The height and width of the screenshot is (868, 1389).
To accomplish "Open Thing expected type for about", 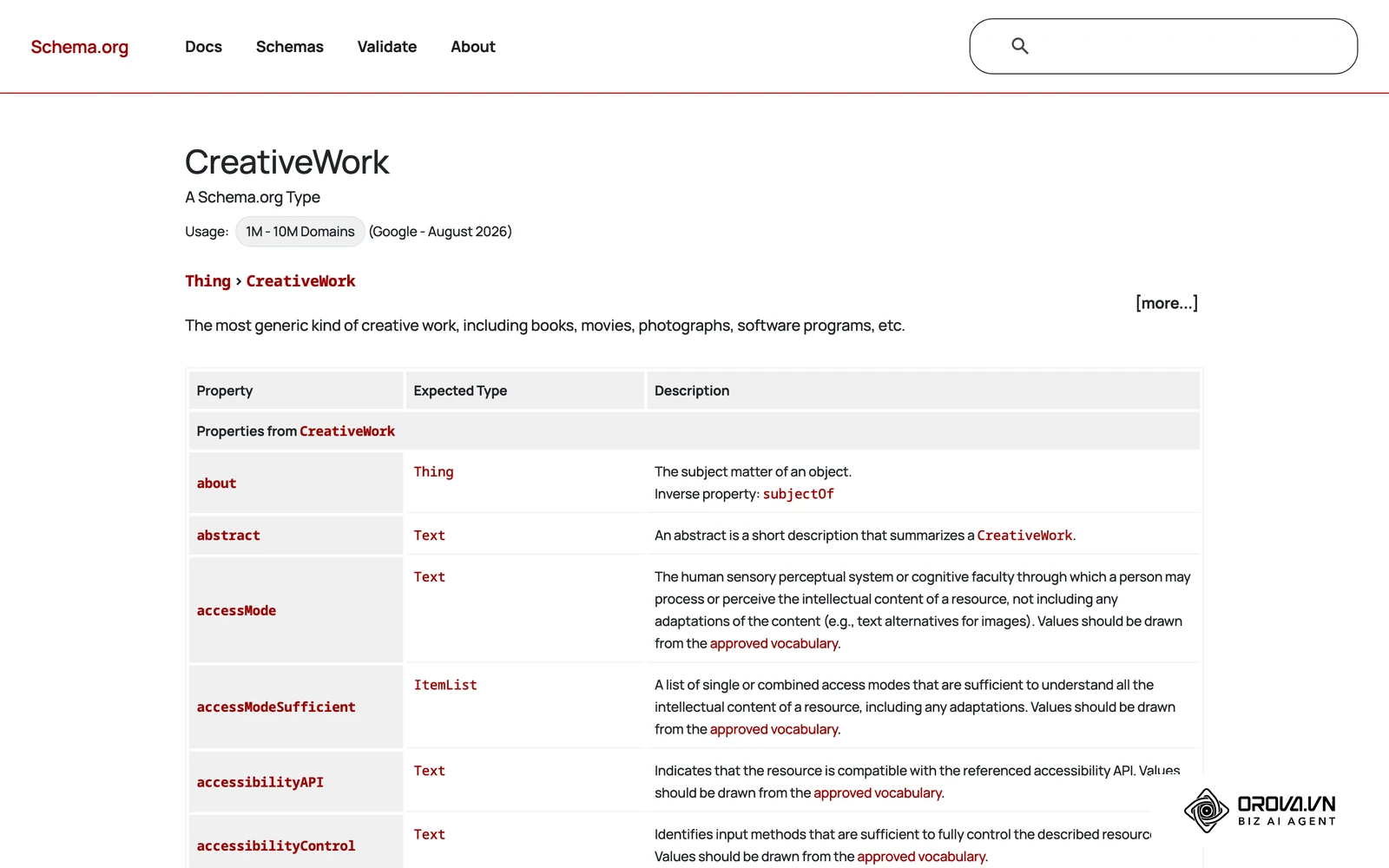I will pos(433,472).
